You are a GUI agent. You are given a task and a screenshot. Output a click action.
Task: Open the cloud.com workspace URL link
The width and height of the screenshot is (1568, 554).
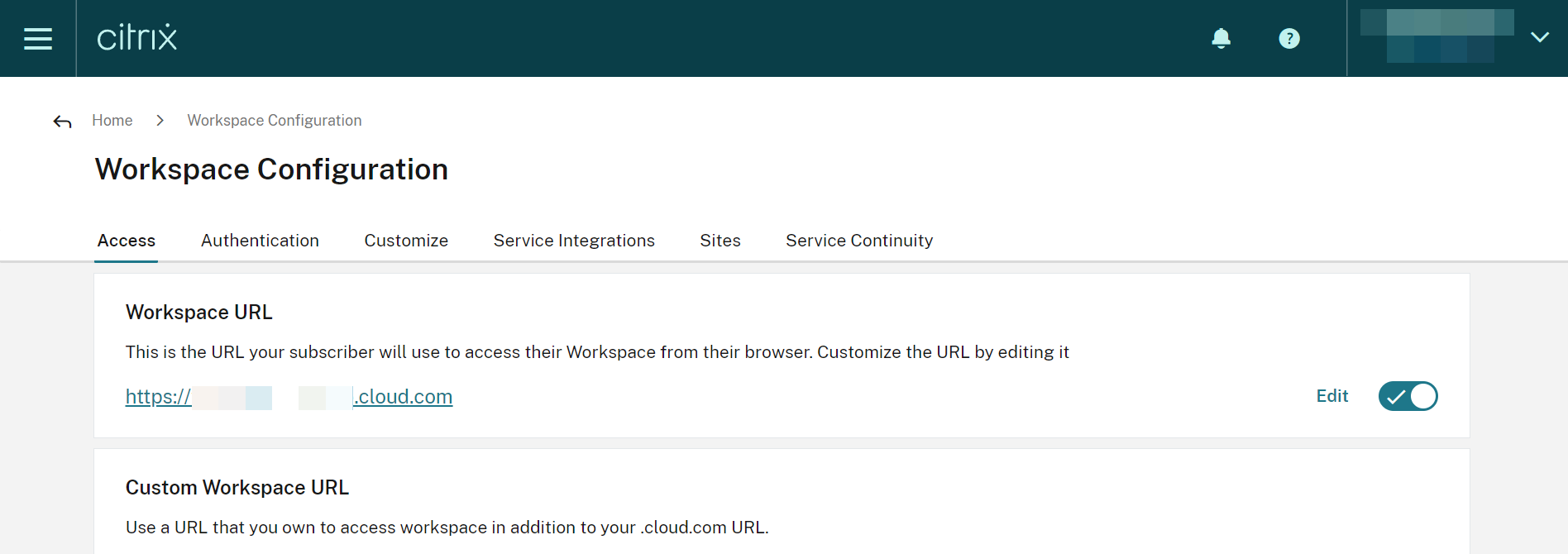tap(289, 397)
